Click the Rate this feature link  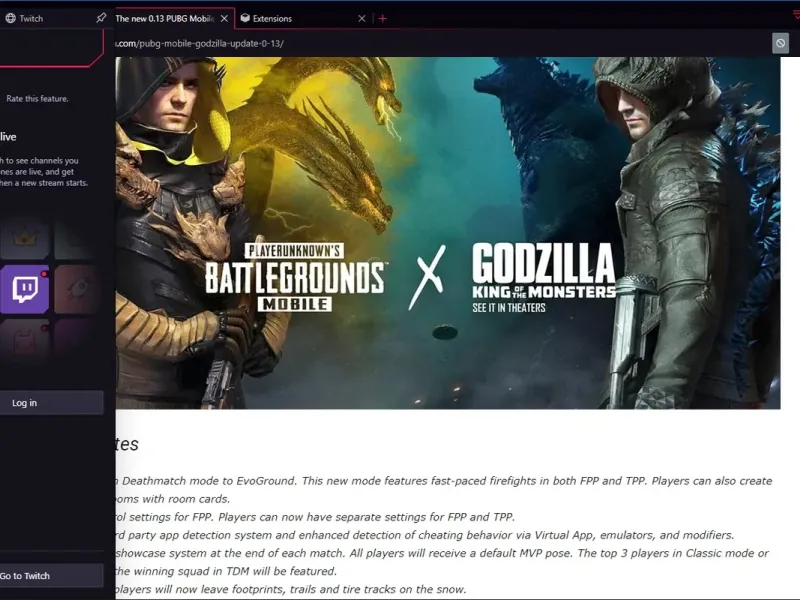click(37, 99)
